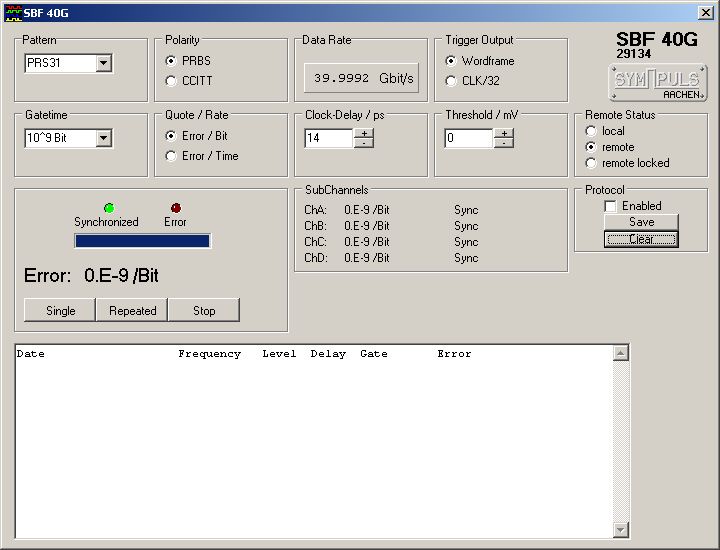Click the ChC subchannel row label

(315, 242)
